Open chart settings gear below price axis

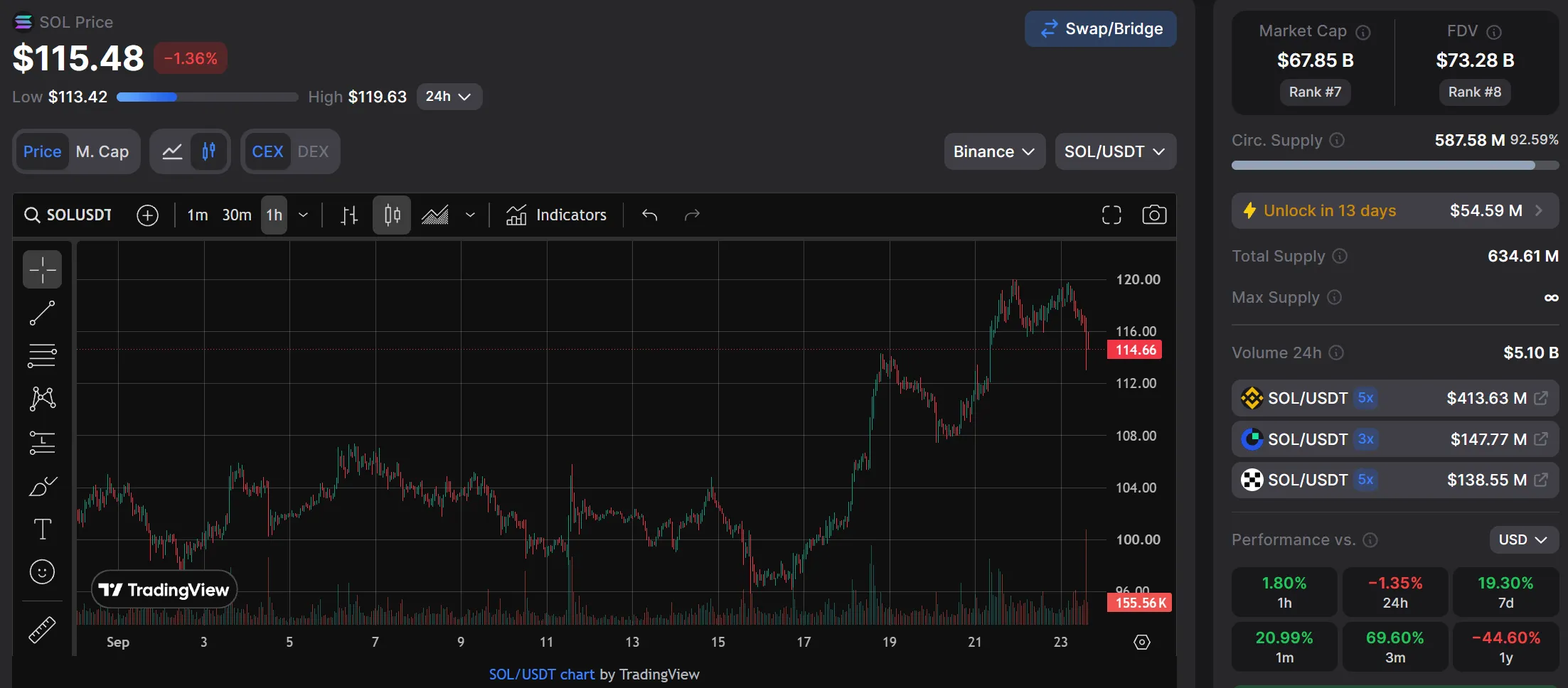[x=1141, y=643]
